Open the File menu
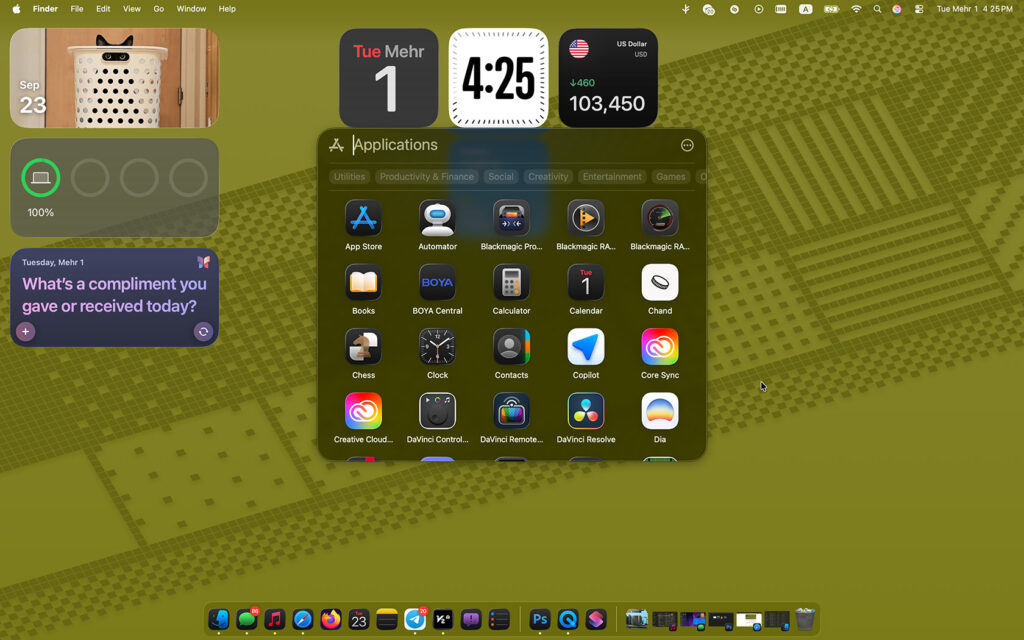The height and width of the screenshot is (640, 1024). [x=76, y=9]
